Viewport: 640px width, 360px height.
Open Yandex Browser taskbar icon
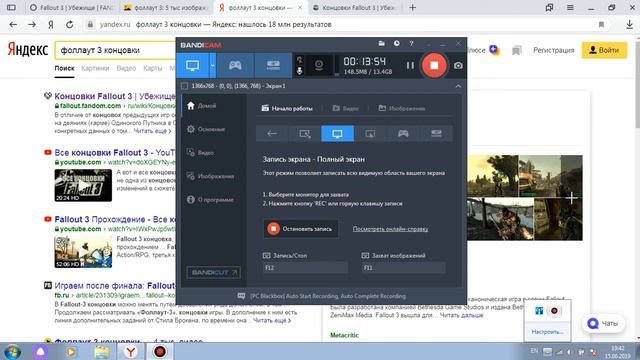coord(130,351)
